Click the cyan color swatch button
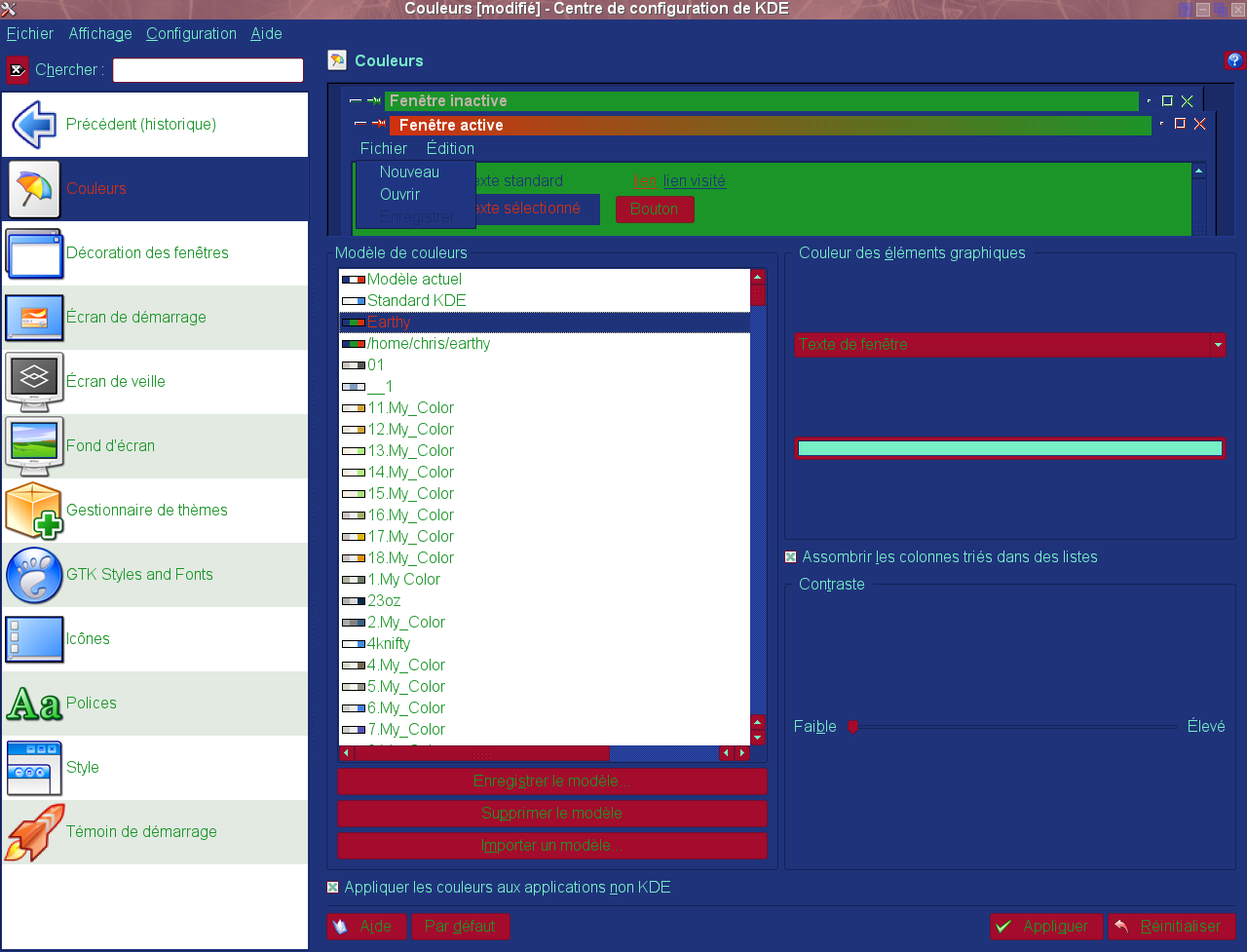The image size is (1247, 952). pos(1010,448)
